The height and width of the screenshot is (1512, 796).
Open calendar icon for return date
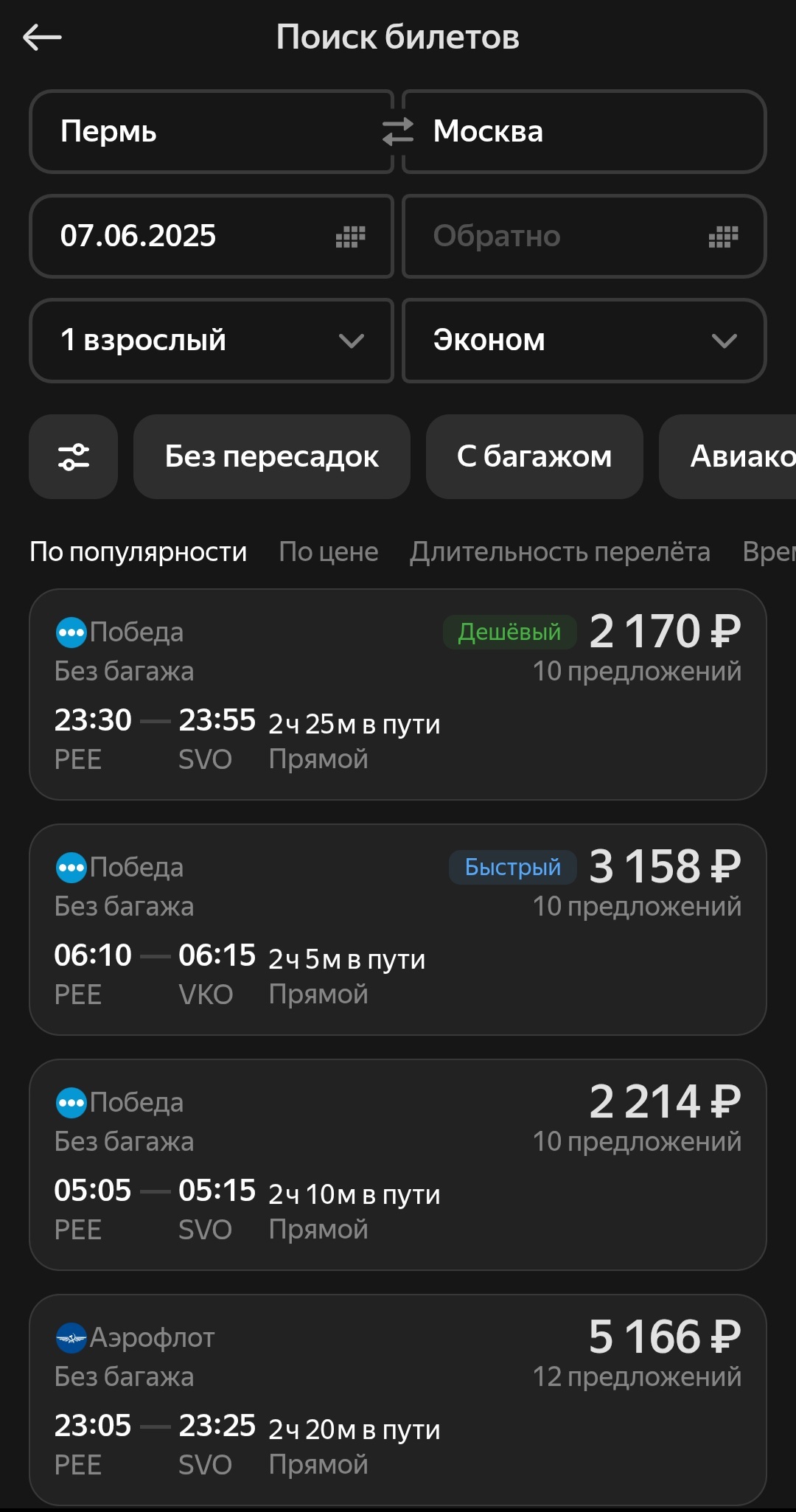pyautogui.click(x=723, y=237)
